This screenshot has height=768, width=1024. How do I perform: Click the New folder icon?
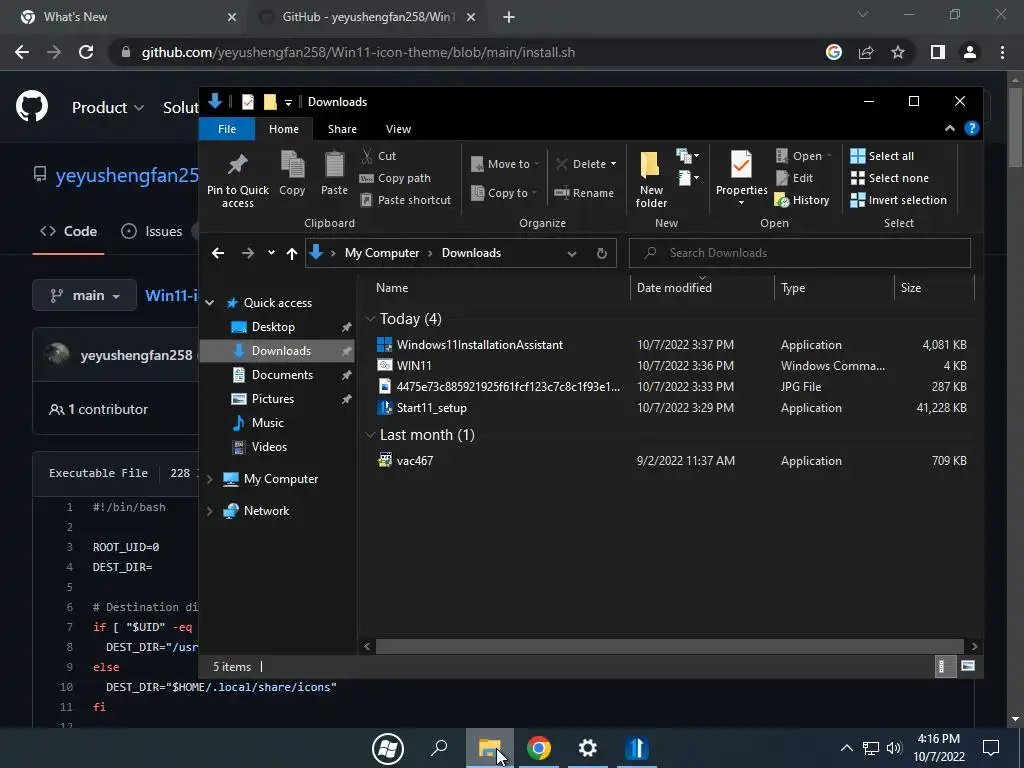pyautogui.click(x=650, y=165)
